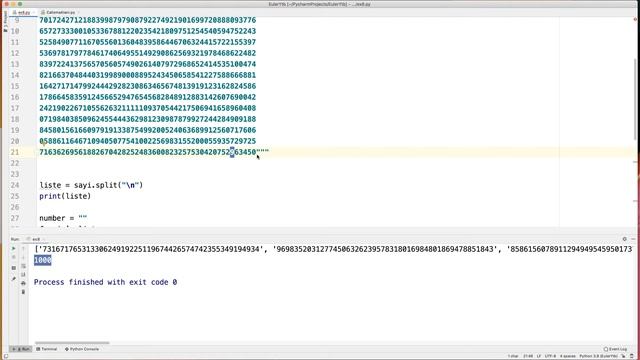Click line number 24 in gutter

15,185
